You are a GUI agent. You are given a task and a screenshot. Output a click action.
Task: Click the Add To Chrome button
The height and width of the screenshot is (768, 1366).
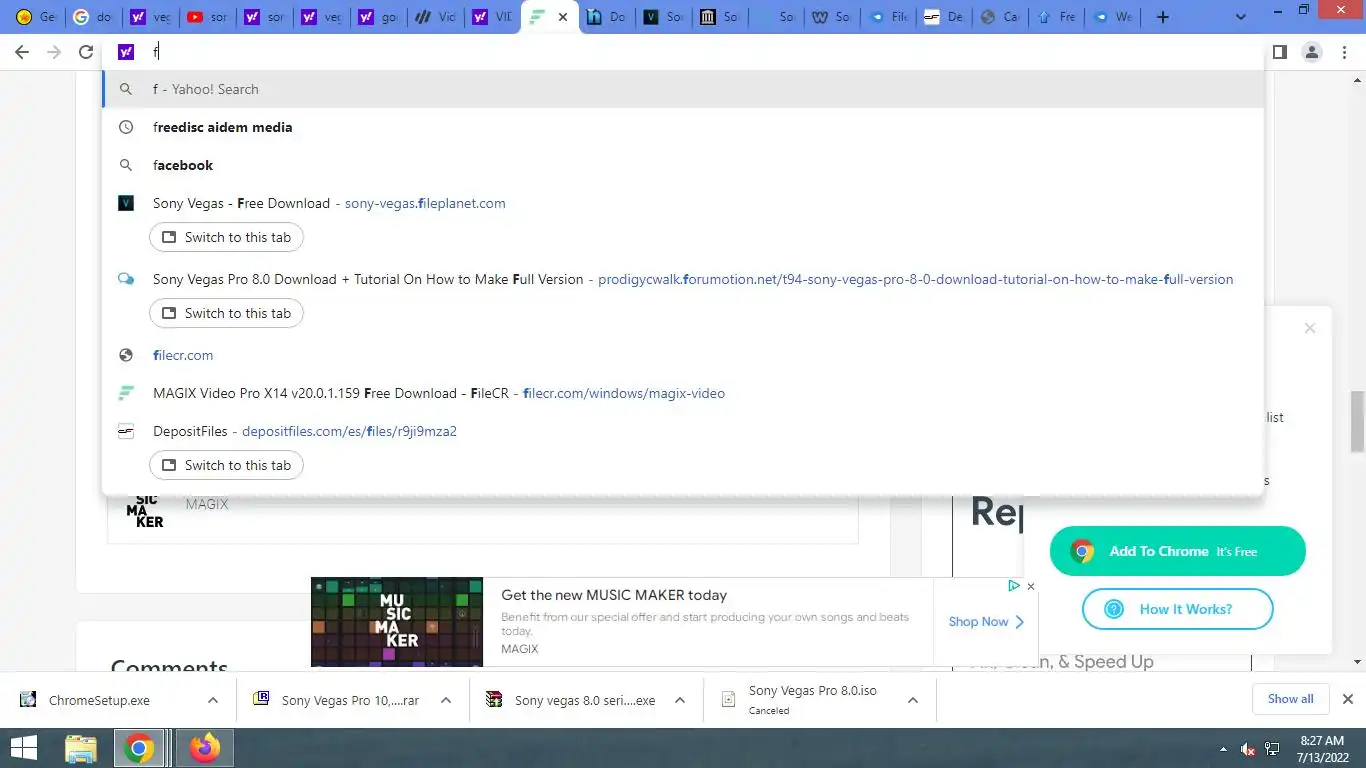point(1177,551)
